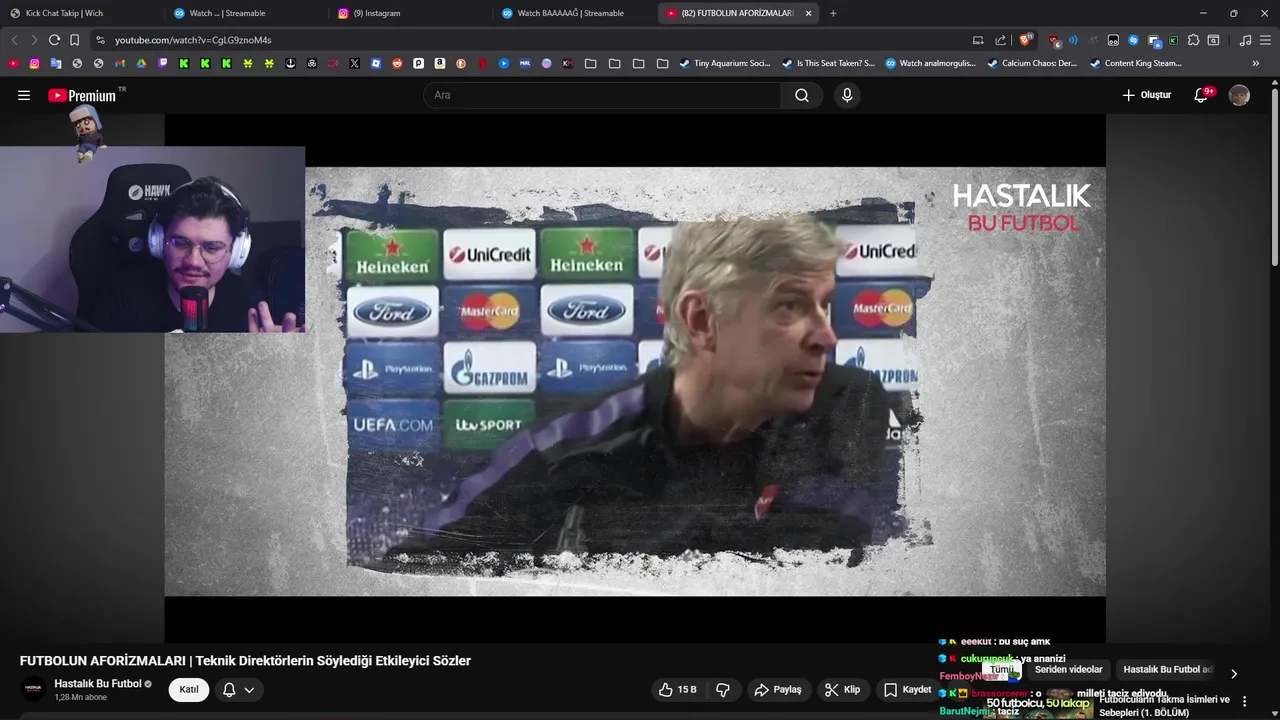Reload the page with the refresh icon
The height and width of the screenshot is (720, 1280).
(54, 40)
